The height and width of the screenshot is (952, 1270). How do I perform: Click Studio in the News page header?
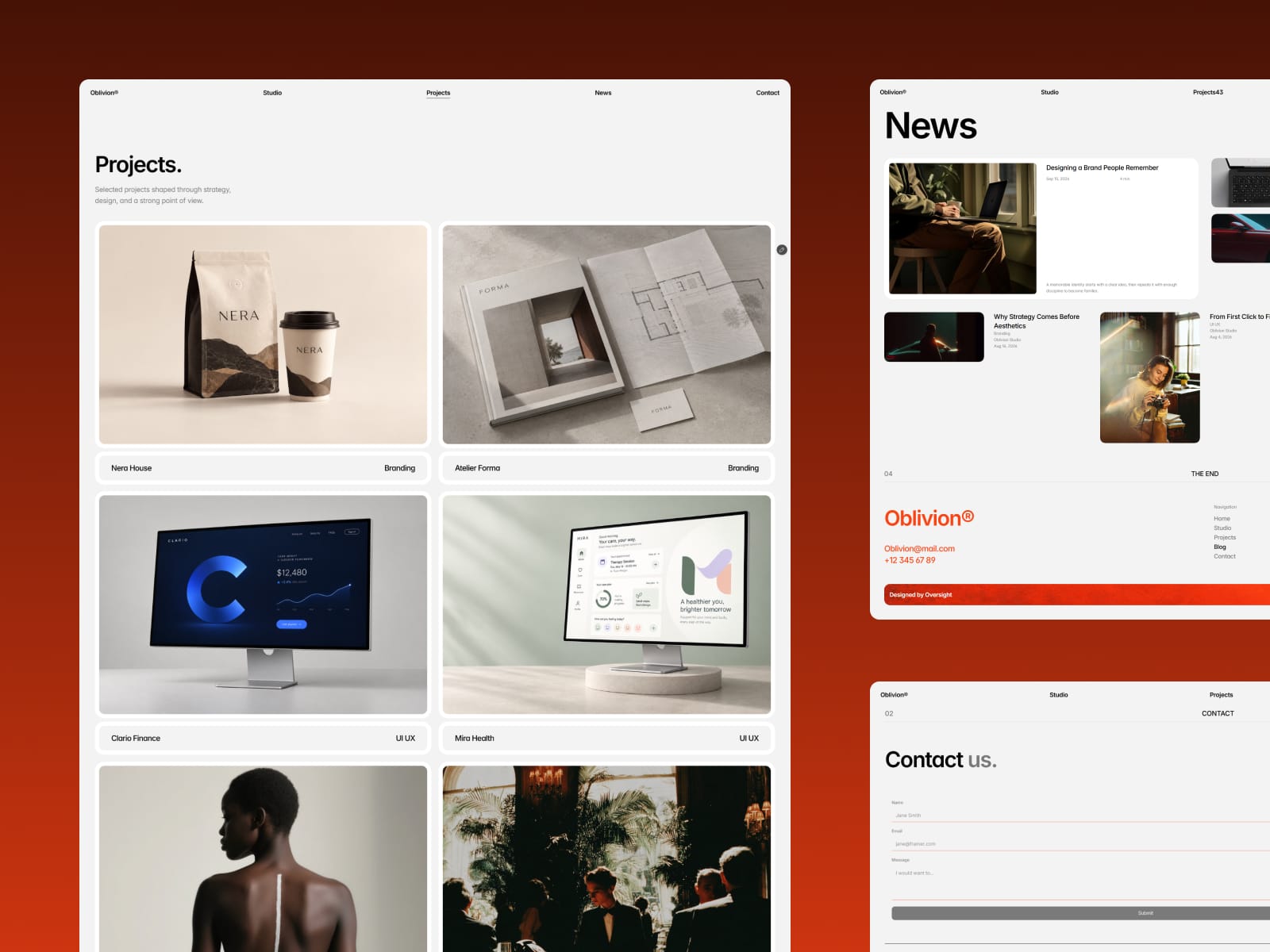(x=1049, y=92)
